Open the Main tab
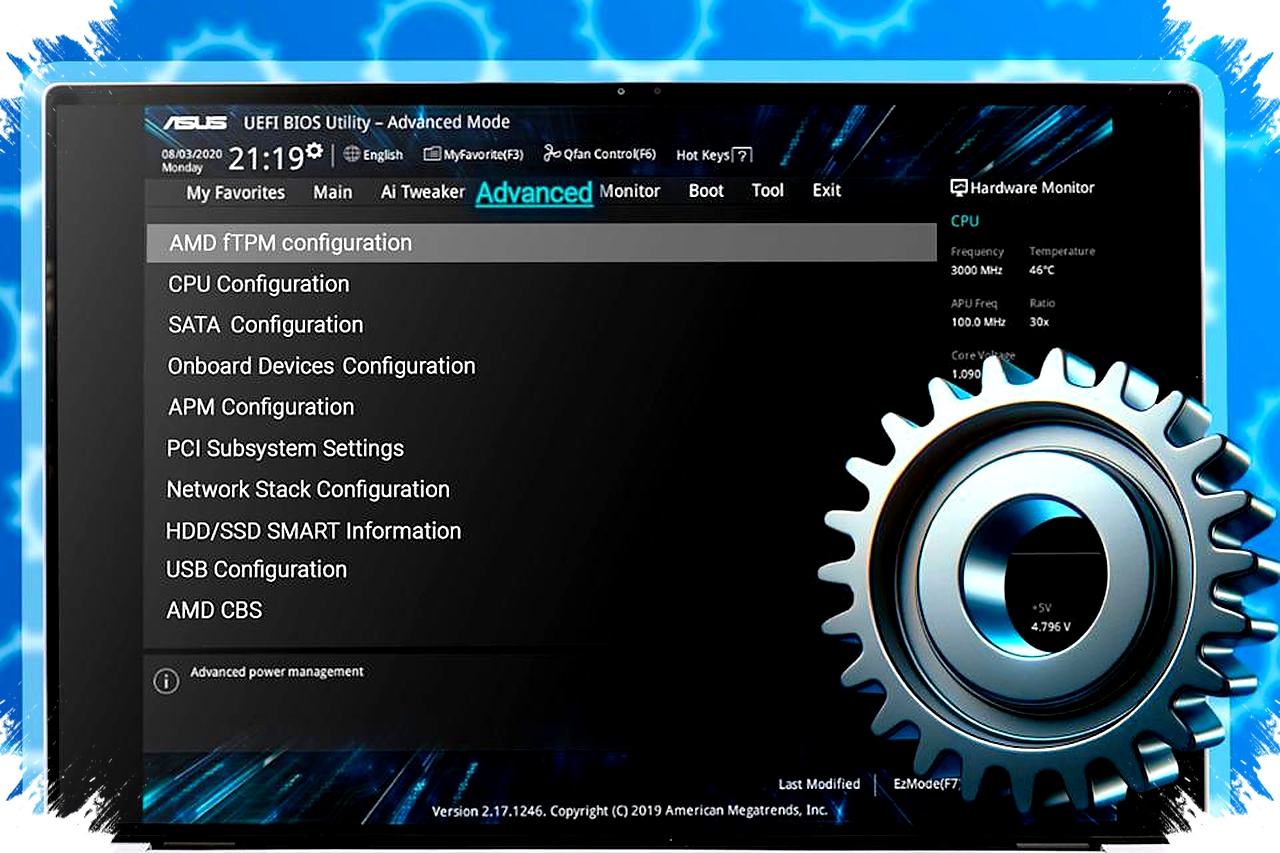Screen dimensions: 1280x853 (332, 192)
